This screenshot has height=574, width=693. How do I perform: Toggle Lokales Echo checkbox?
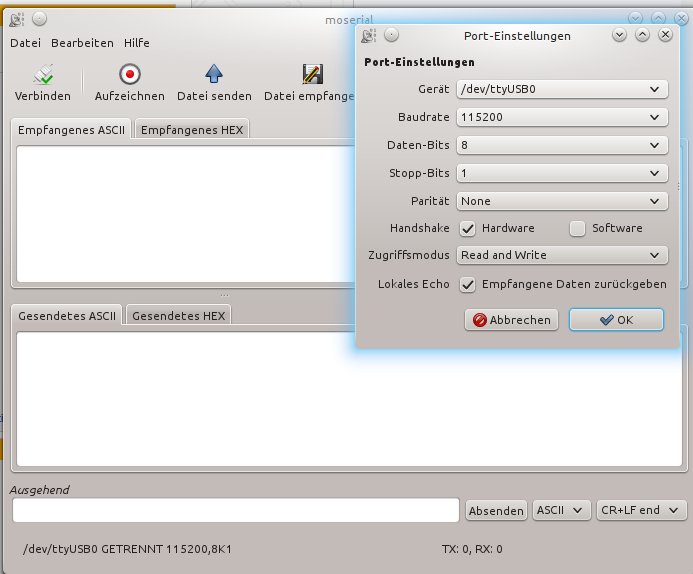467,284
